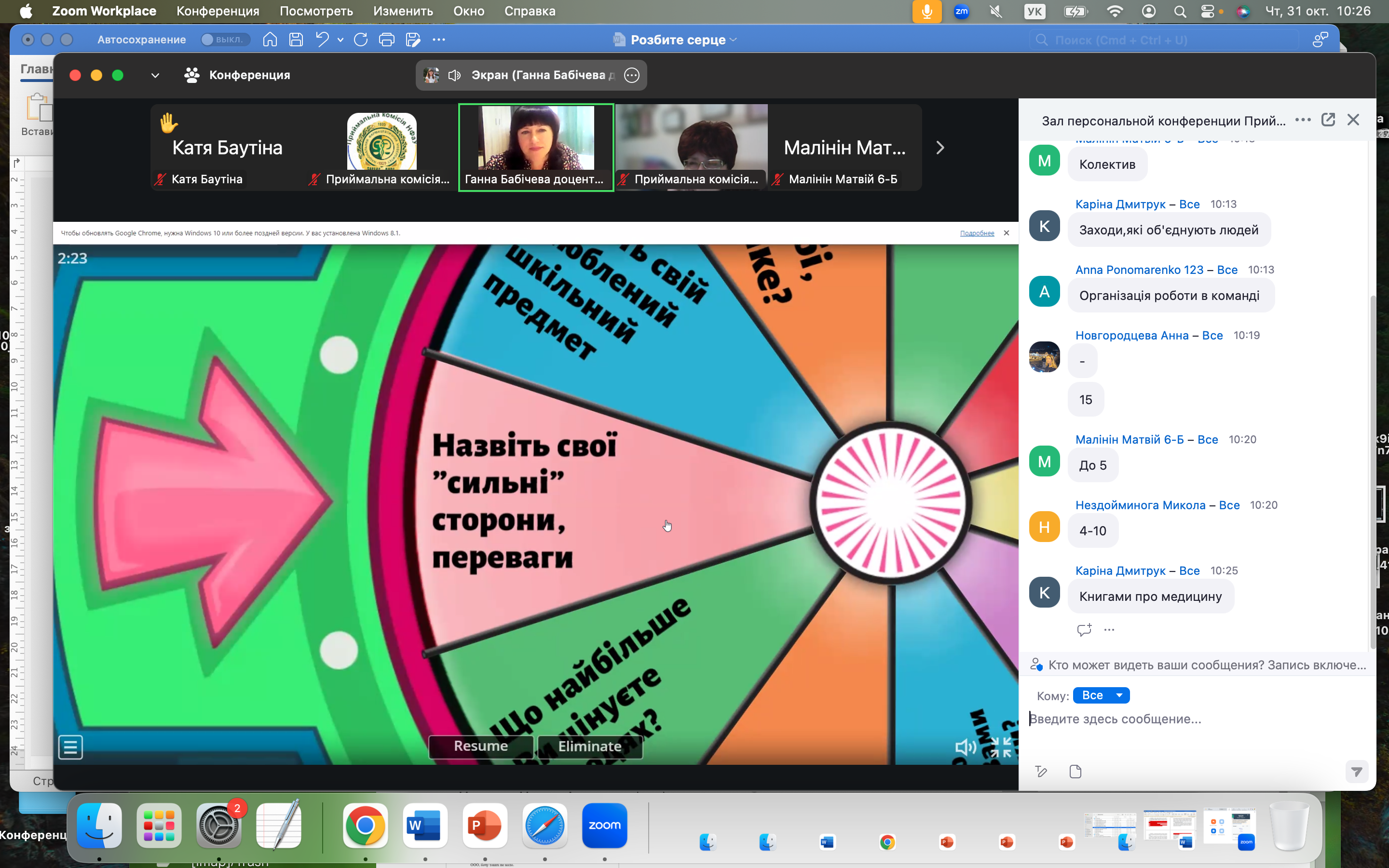Open the Конференция participants icon in Zoom

pyautogui.click(x=191, y=75)
